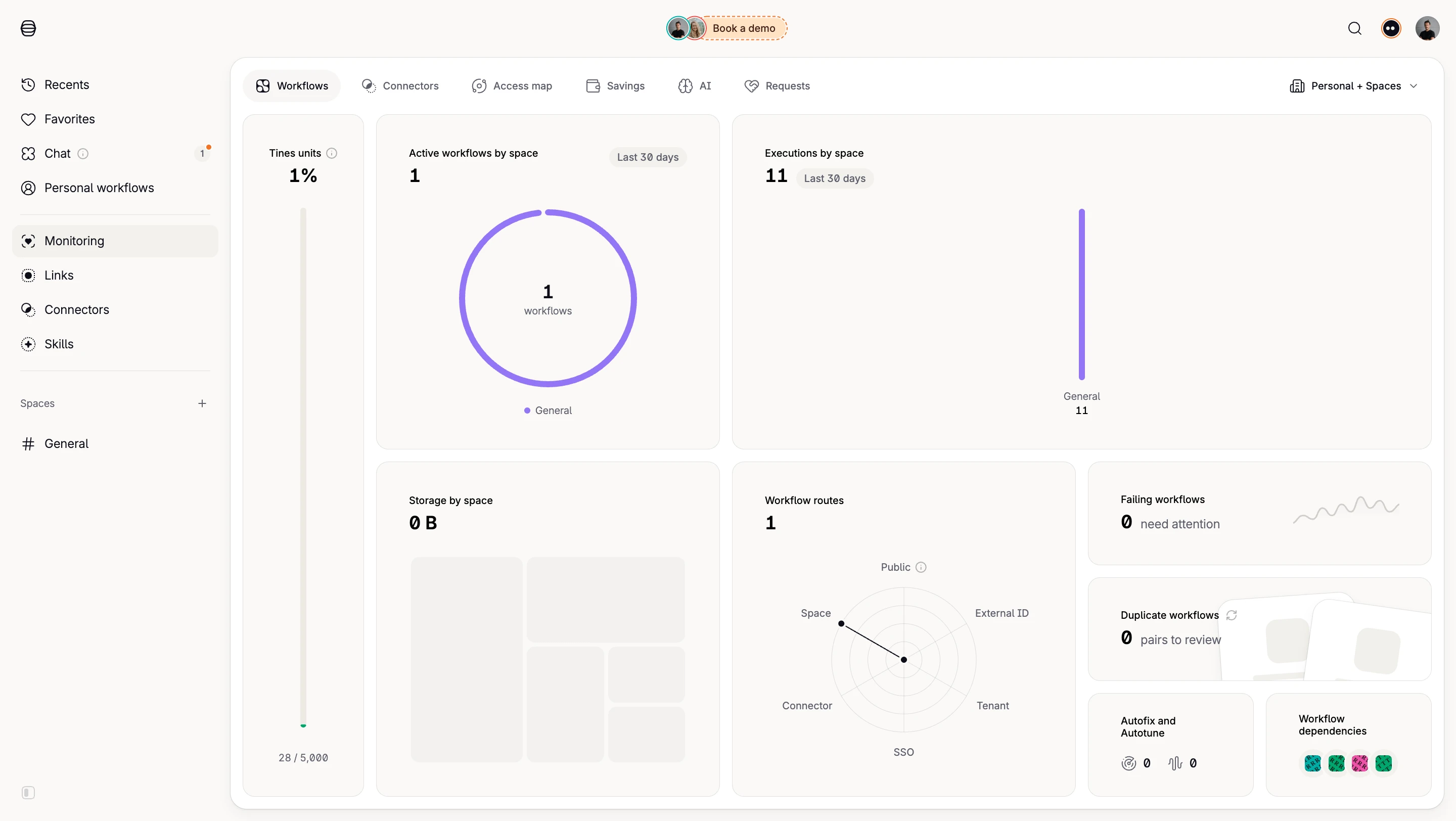The height and width of the screenshot is (821, 1456).
Task: Click the Personal workflows user icon
Action: tap(28, 188)
